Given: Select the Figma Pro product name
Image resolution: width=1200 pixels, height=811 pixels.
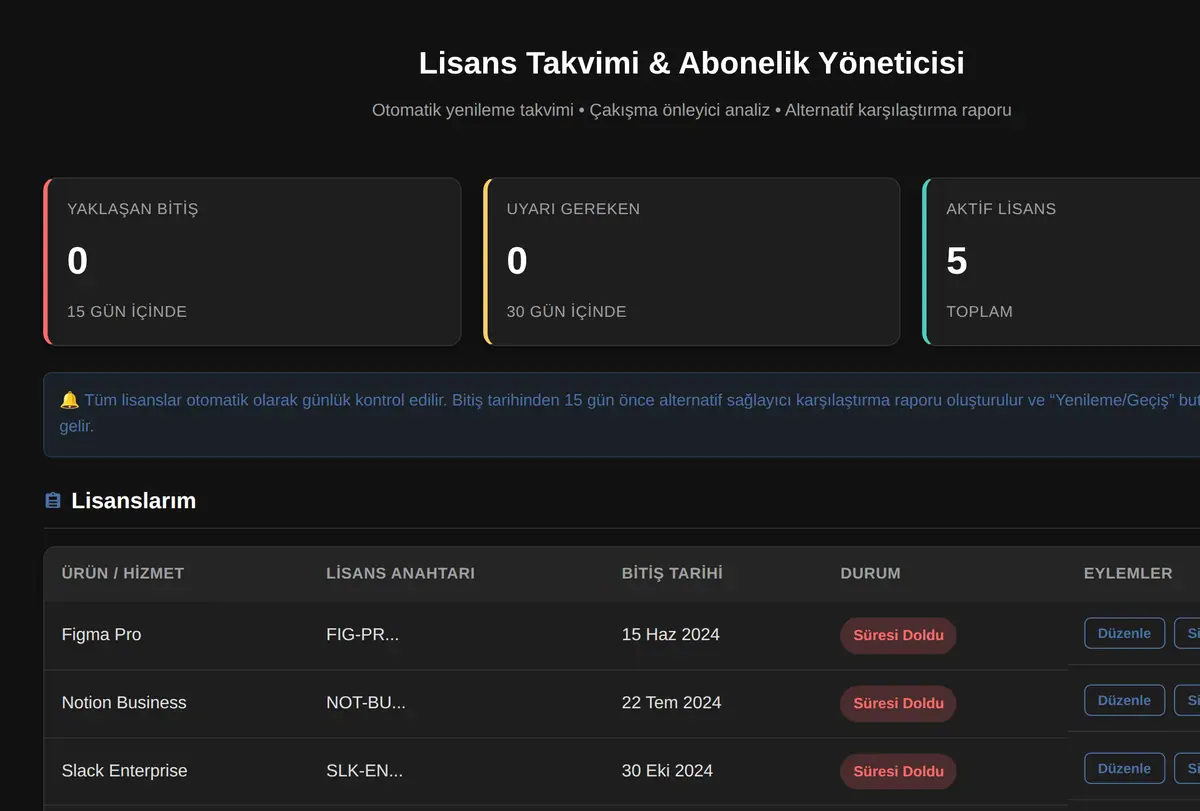Looking at the screenshot, I should pos(101,634).
